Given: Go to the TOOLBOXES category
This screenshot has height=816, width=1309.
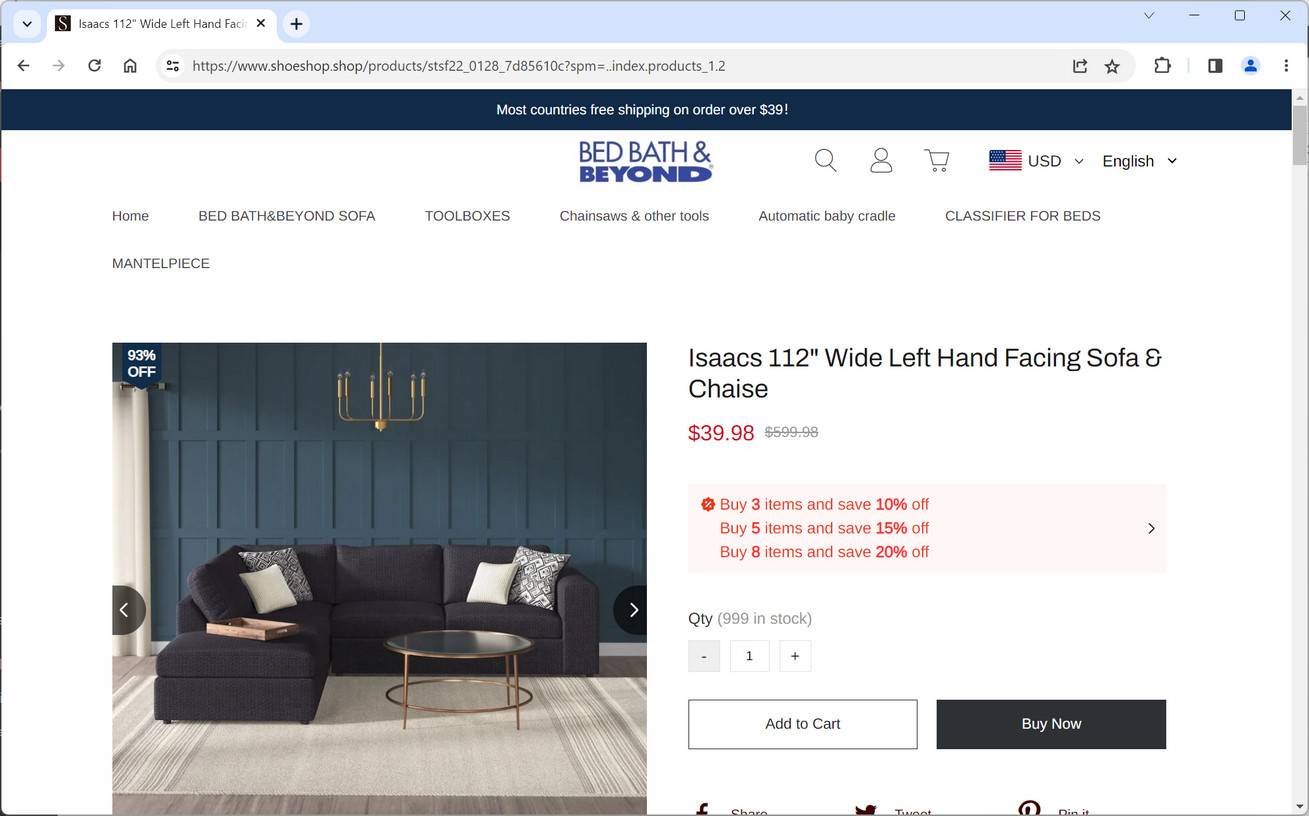Looking at the screenshot, I should click(467, 216).
